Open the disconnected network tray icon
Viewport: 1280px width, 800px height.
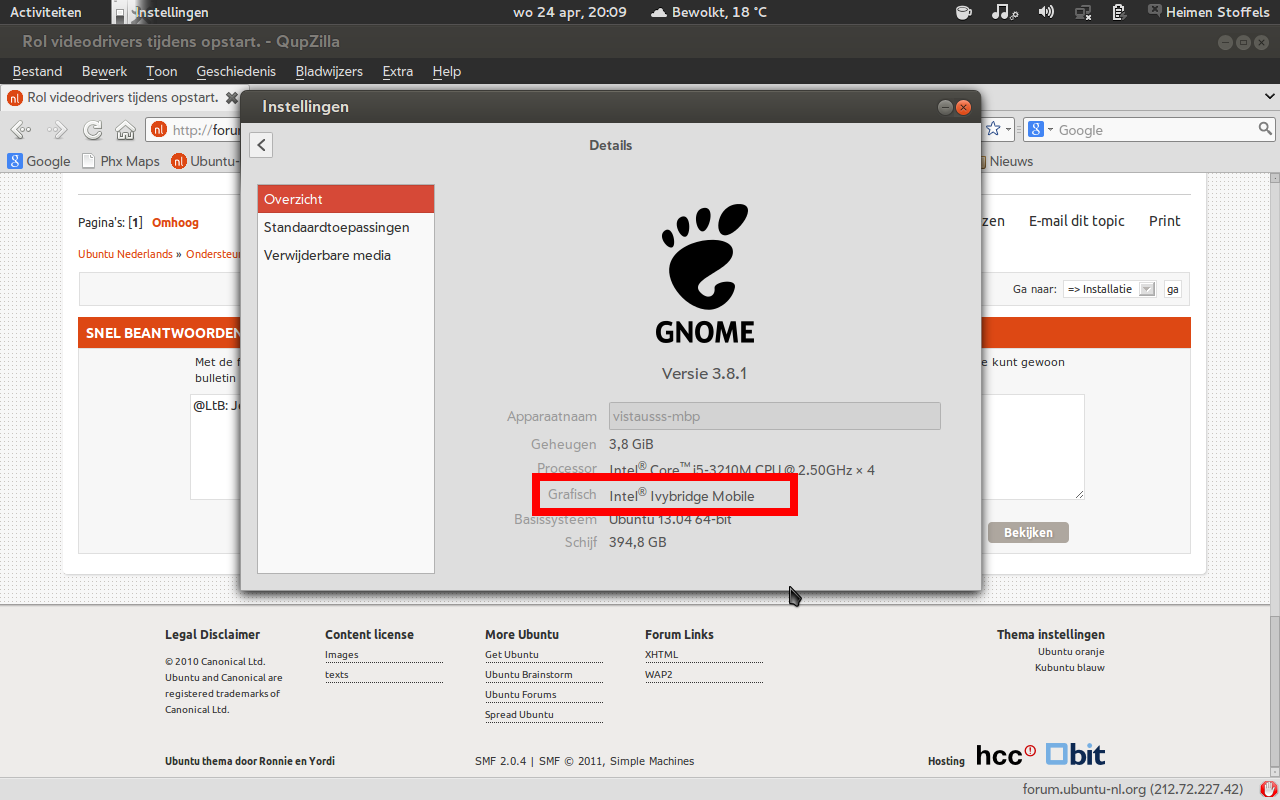[1083, 12]
